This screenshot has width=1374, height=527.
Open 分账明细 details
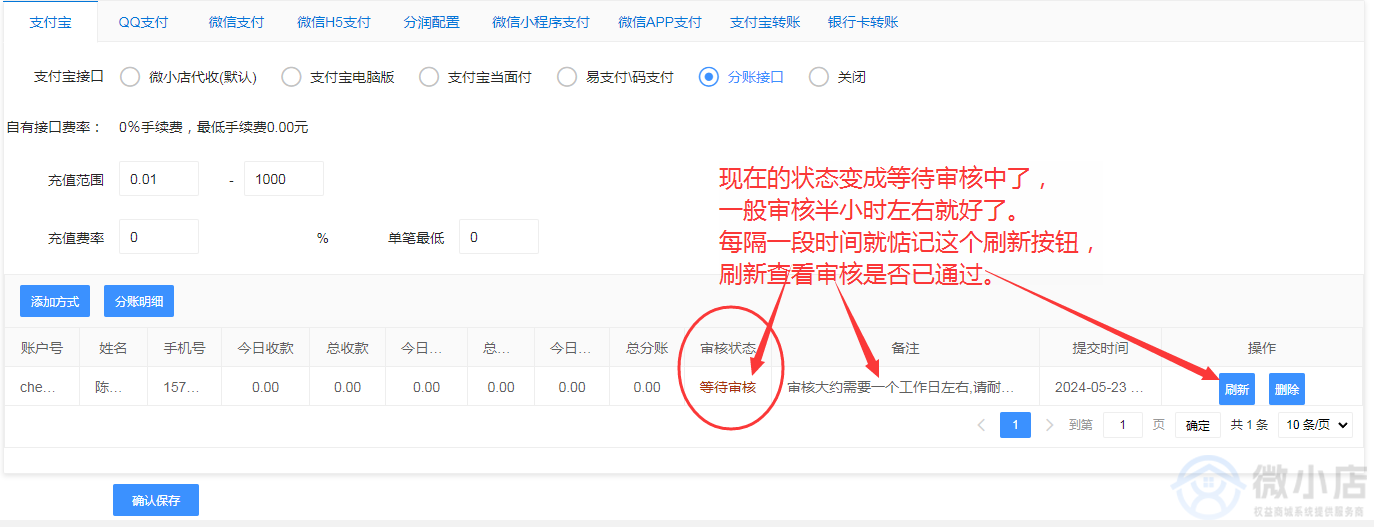139,301
